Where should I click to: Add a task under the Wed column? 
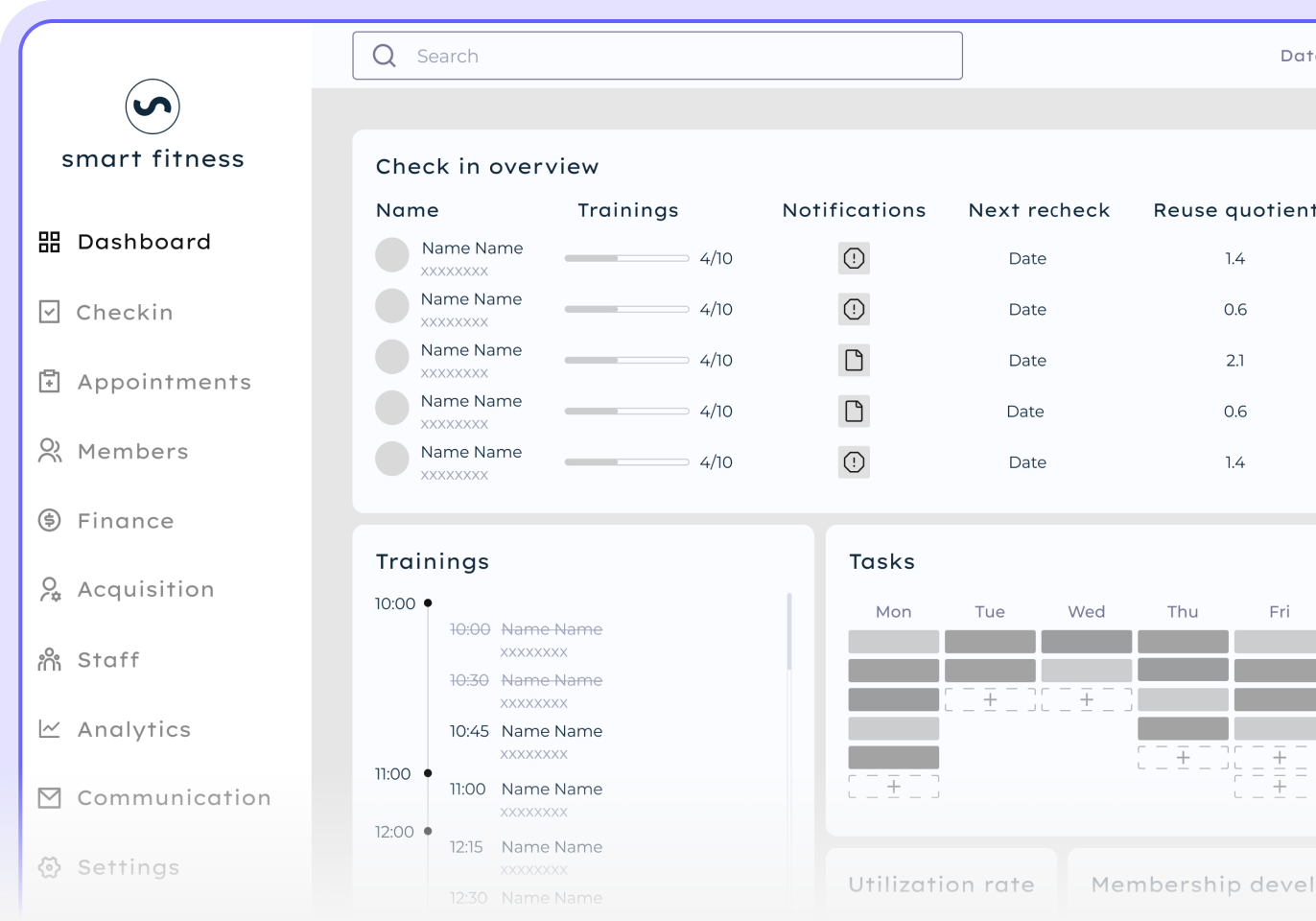click(x=1087, y=699)
